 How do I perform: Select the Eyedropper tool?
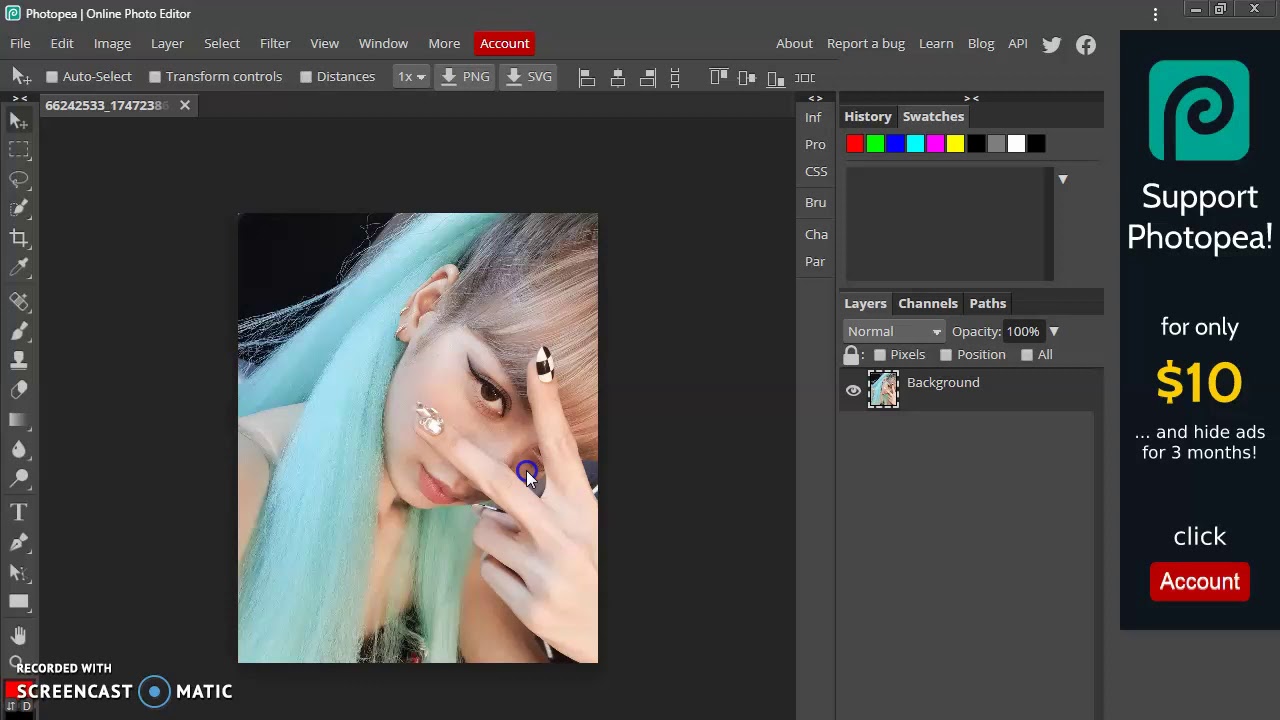click(x=19, y=267)
